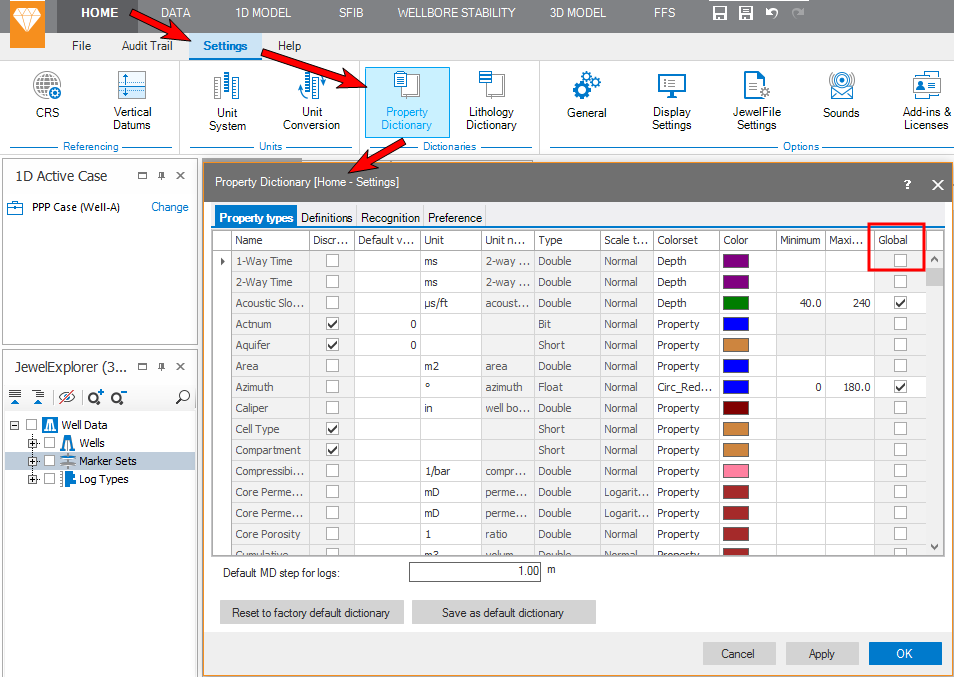
Task: Collapse the Well Data tree node
Action: pos(15,425)
